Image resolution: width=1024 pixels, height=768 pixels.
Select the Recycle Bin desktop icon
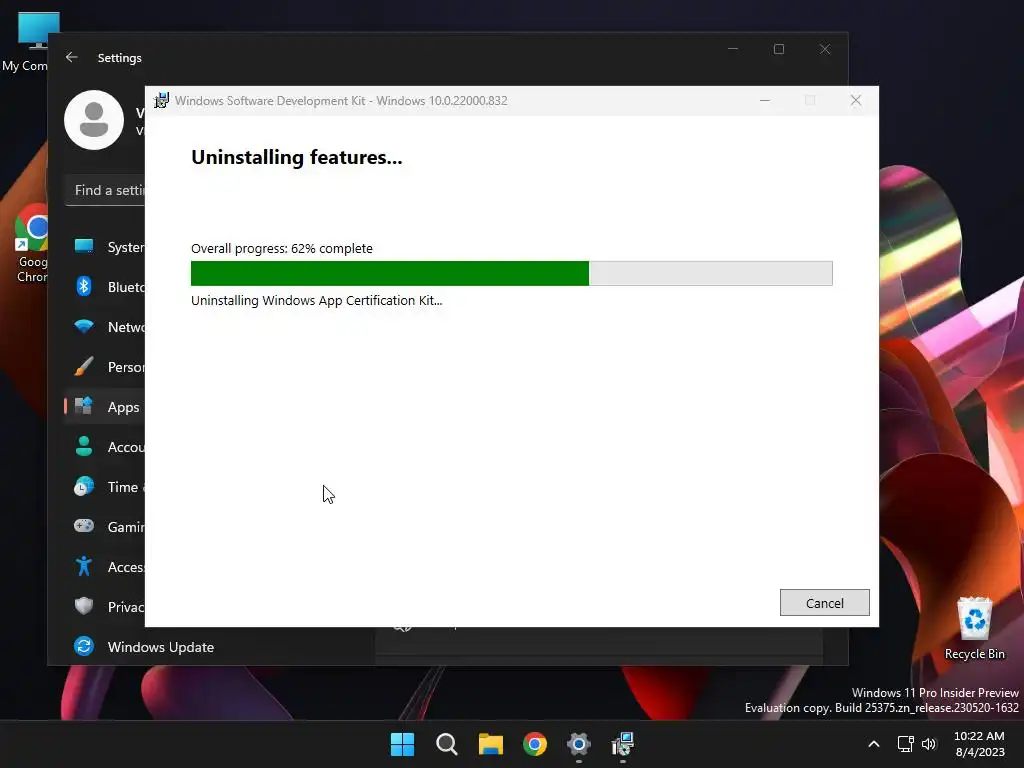pos(974,628)
